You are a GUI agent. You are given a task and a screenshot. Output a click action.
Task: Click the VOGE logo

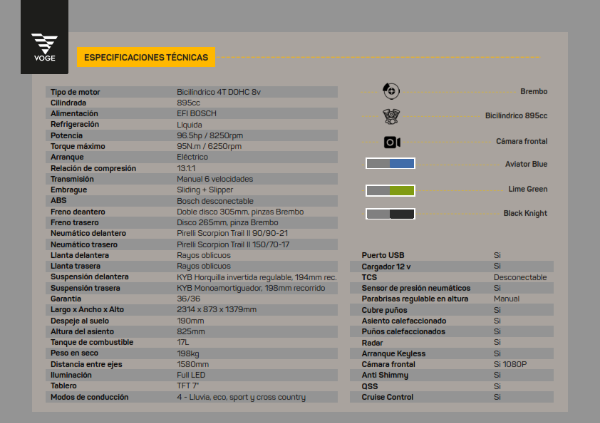coord(44,47)
